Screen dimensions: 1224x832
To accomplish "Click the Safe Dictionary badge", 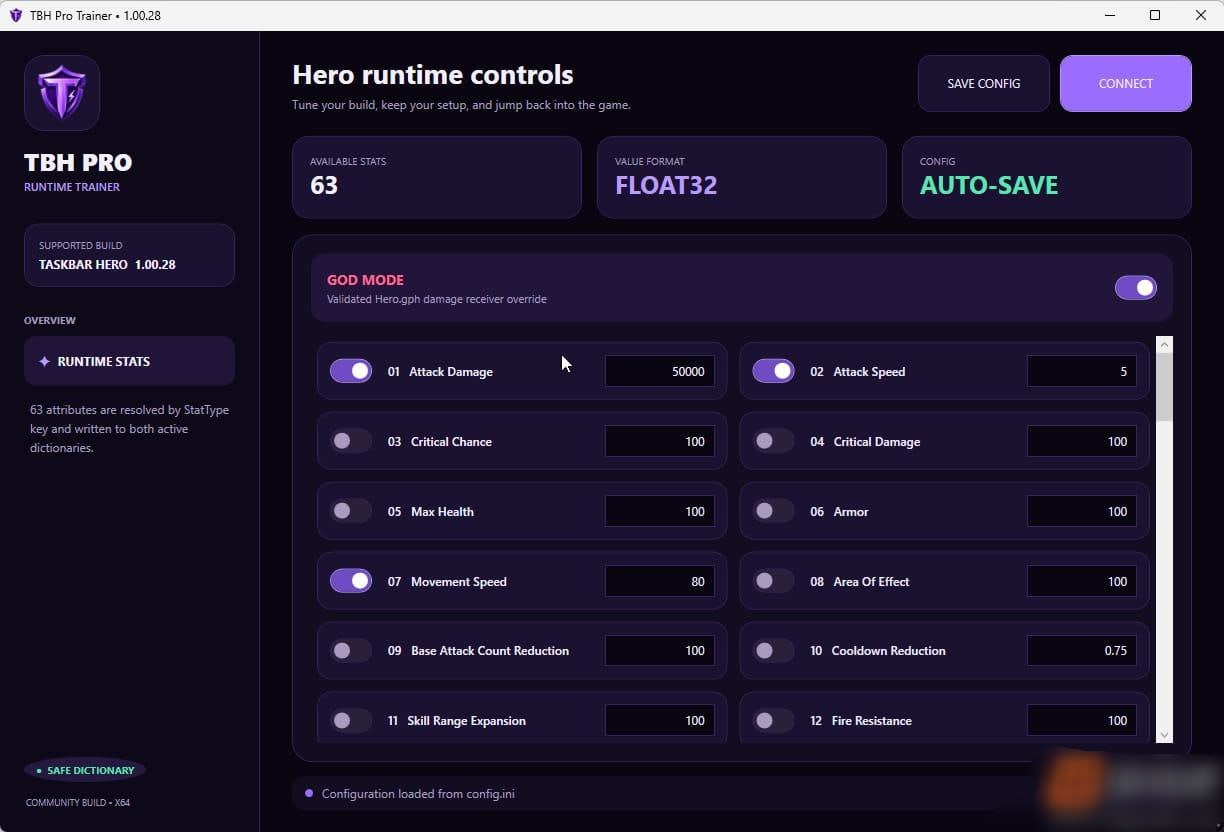I will point(85,770).
